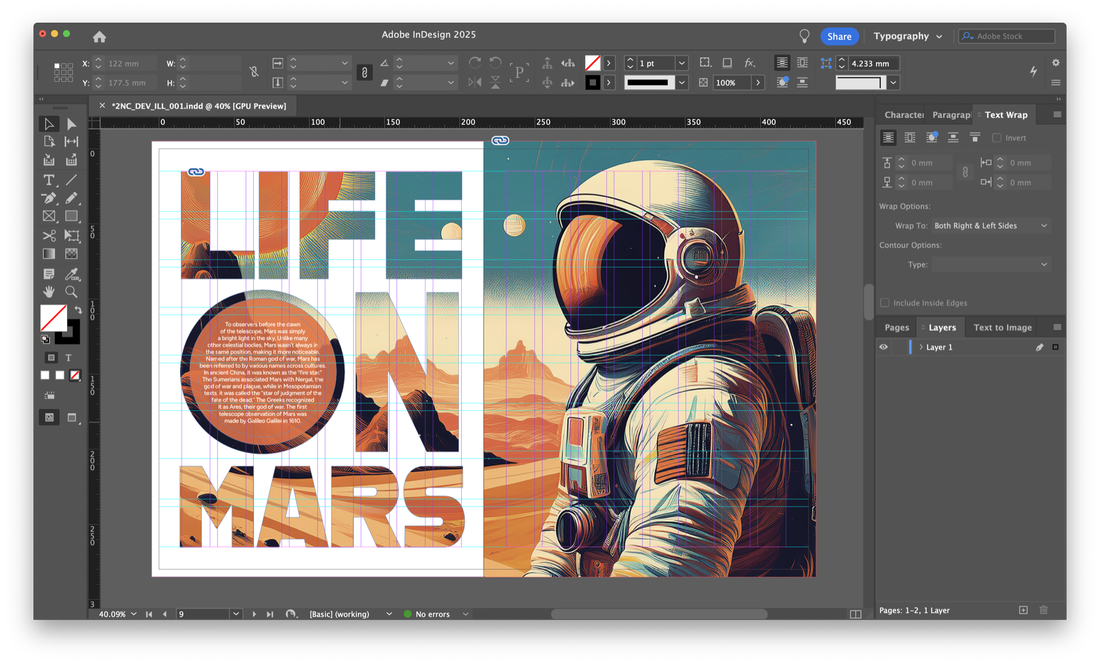Click the opacity 100% field
This screenshot has width=1100, height=664.
pos(732,83)
